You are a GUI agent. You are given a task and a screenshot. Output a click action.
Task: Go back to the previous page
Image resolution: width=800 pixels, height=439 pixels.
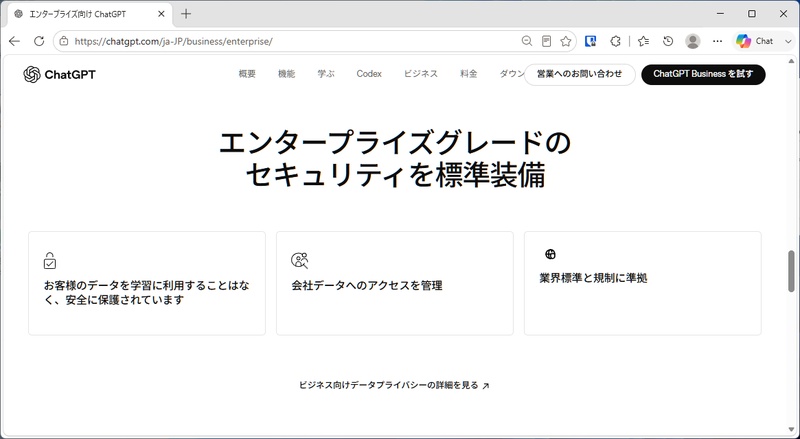coord(14,41)
